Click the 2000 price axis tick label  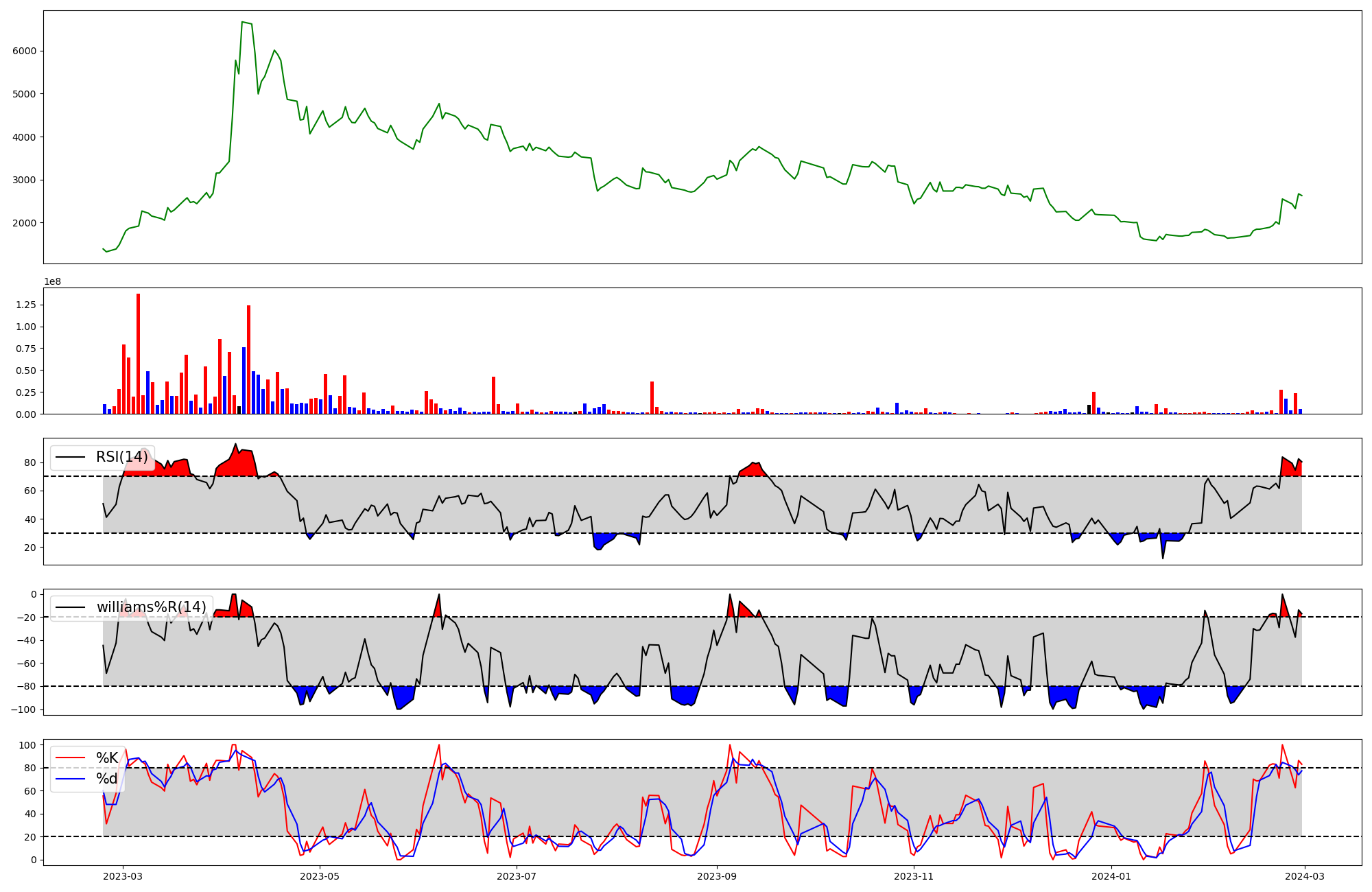25,223
